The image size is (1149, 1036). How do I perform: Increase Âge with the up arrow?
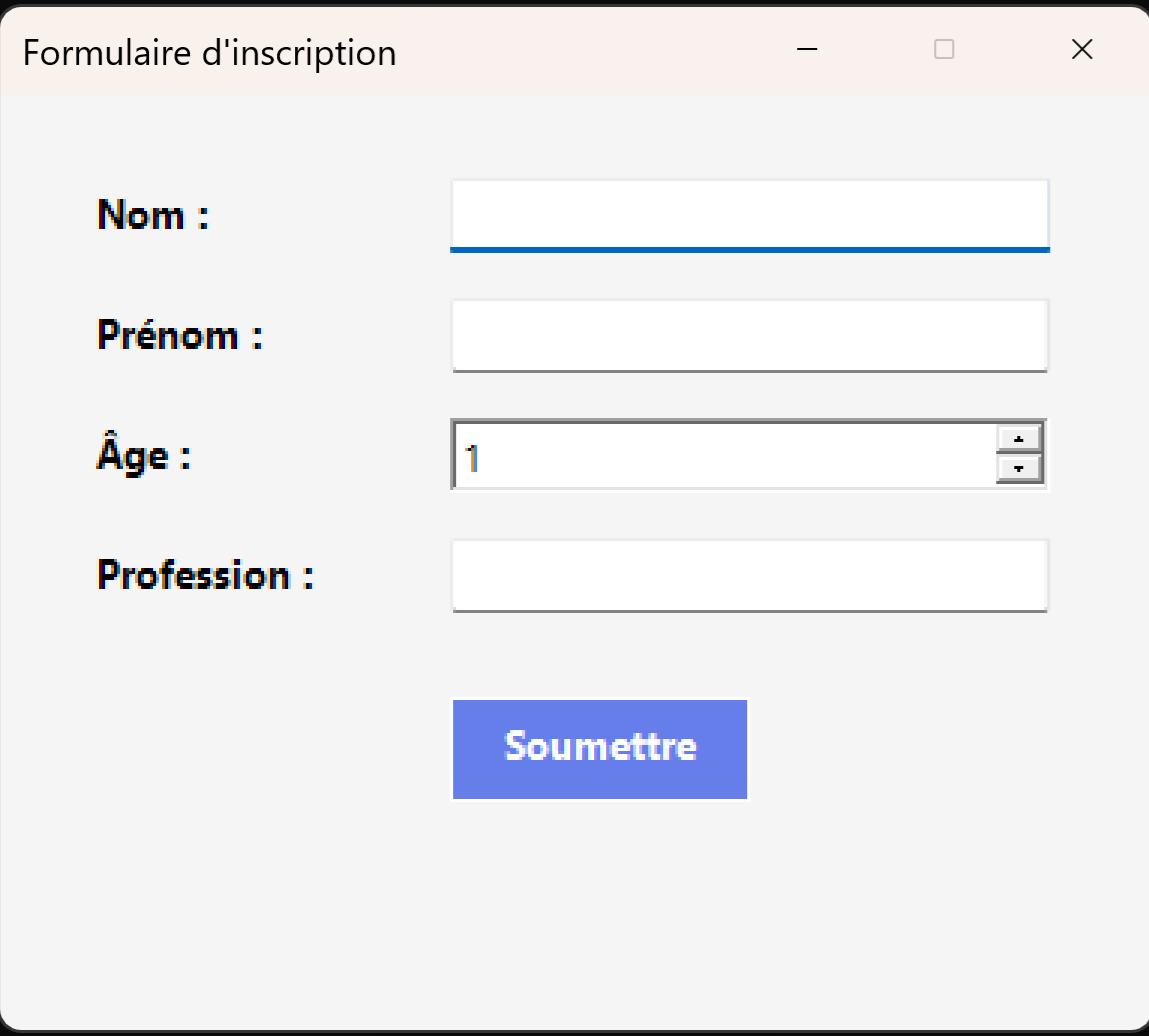click(x=1019, y=438)
